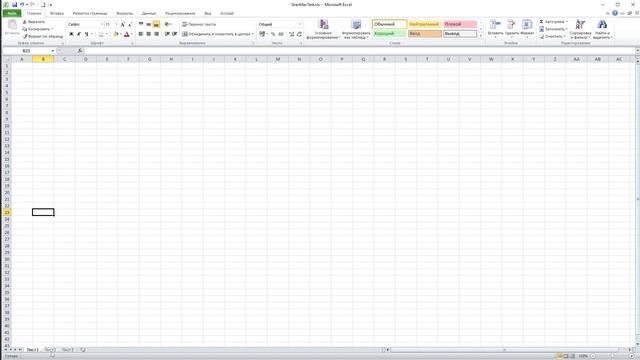Toggle Bold formatting
The height and width of the screenshot is (360, 640).
[x=71, y=34]
